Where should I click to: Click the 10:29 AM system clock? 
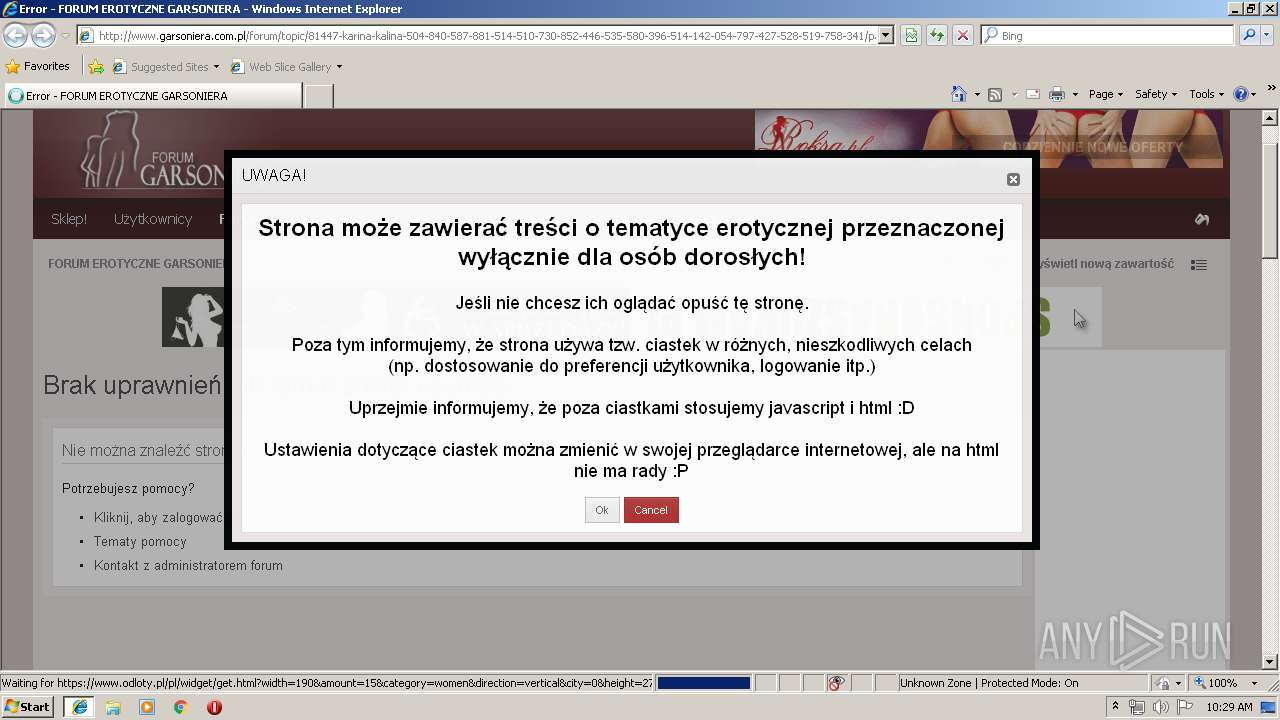click(x=1229, y=707)
